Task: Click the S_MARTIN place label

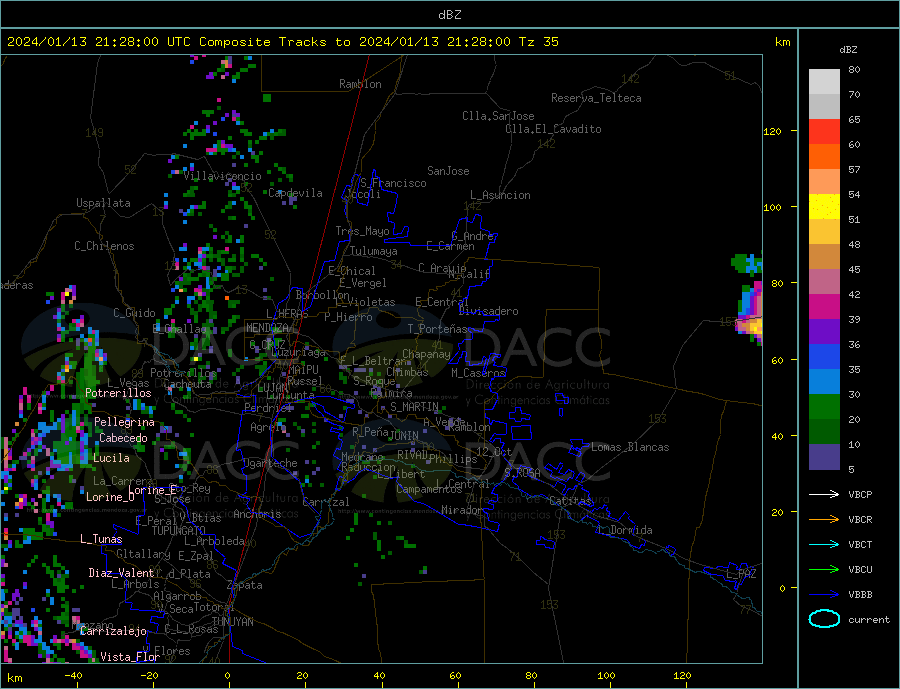Action: [414, 407]
